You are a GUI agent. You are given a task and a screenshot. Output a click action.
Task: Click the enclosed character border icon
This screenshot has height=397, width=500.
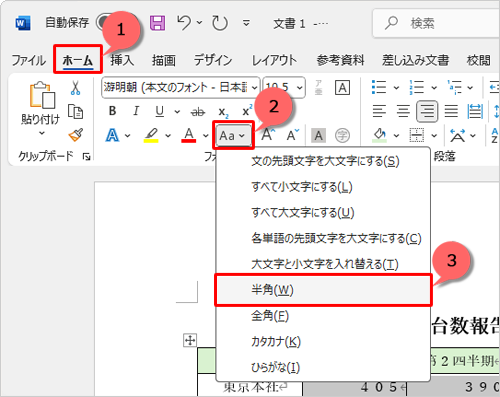pyautogui.click(x=342, y=88)
